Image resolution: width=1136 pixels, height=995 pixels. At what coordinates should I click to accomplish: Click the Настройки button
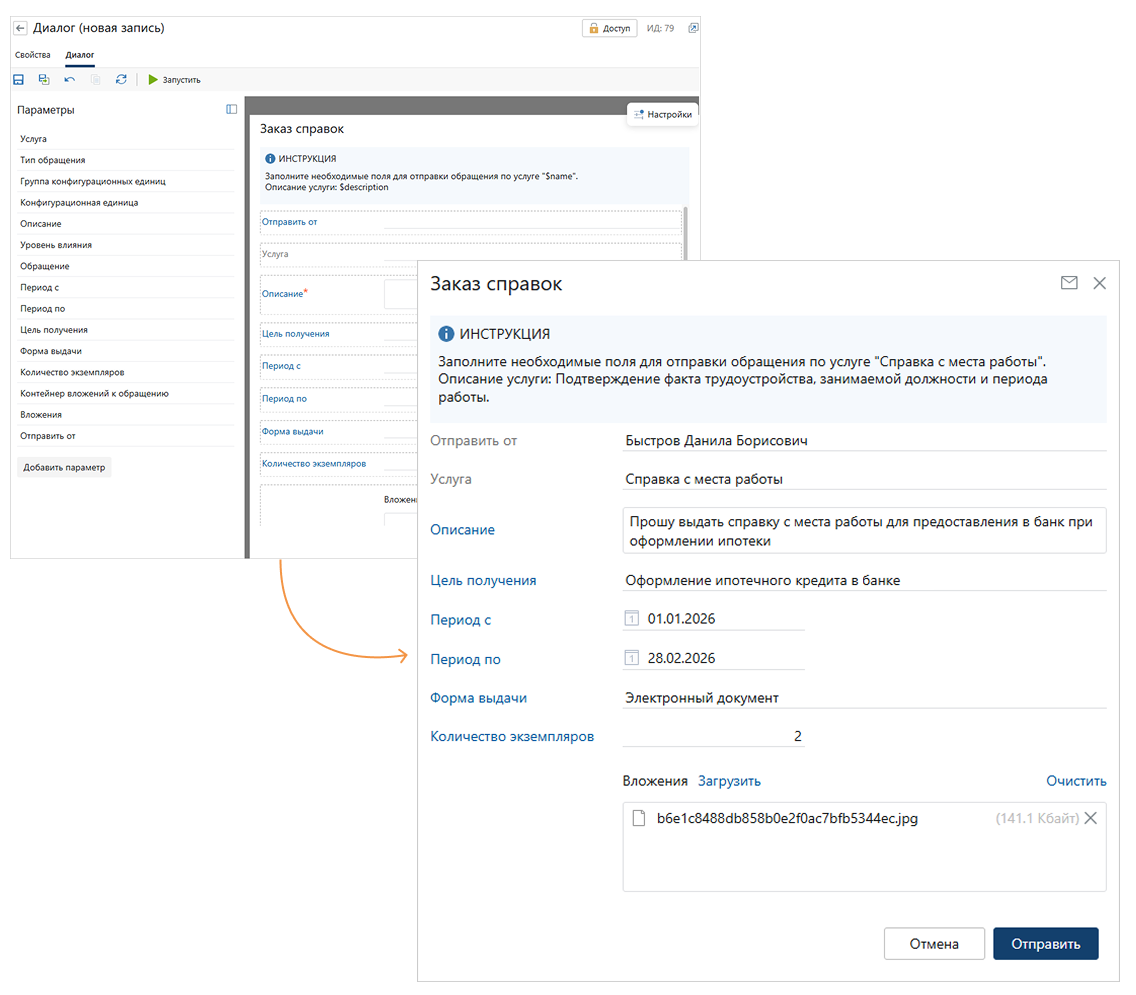tap(662, 114)
